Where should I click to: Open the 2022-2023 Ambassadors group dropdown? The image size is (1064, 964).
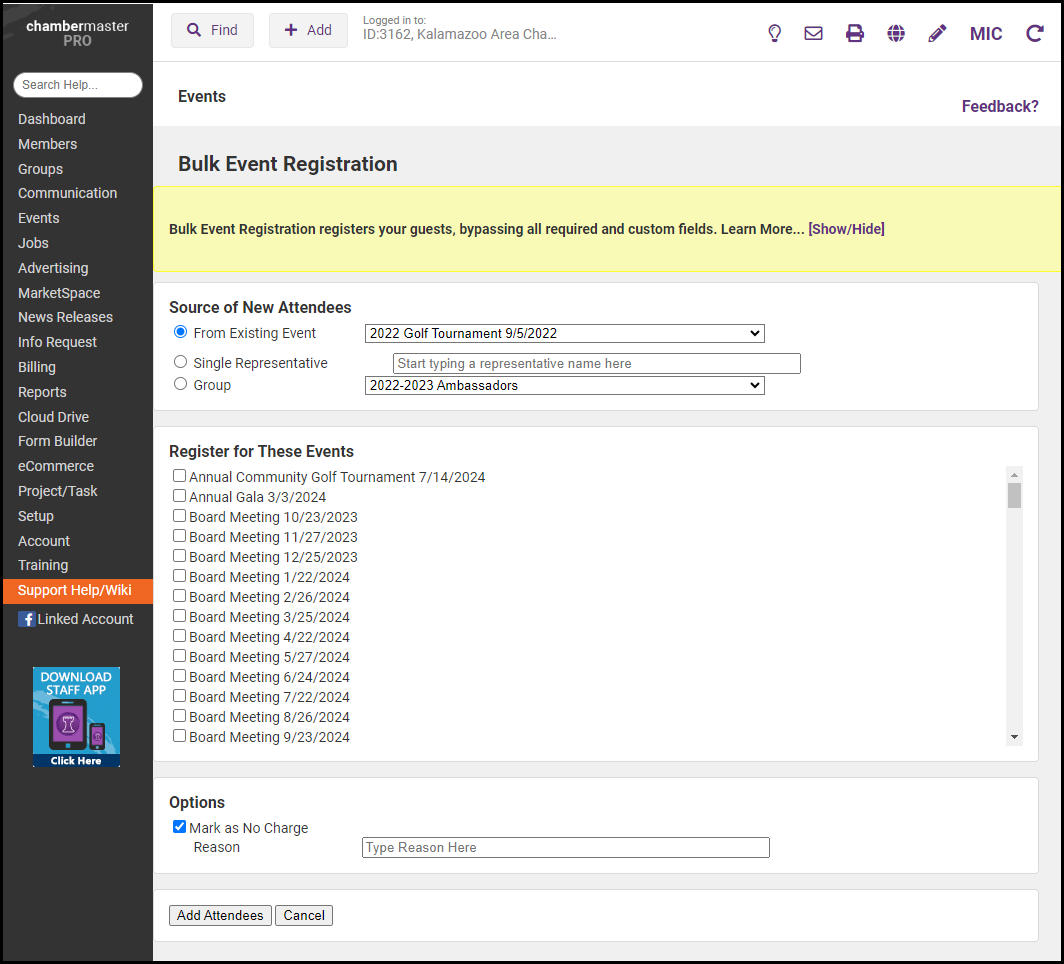pyautogui.click(x=564, y=385)
